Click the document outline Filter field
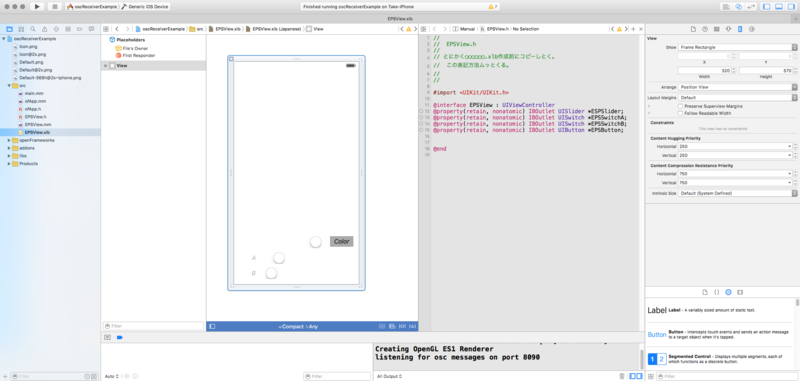This screenshot has height=381, width=800. tap(153, 326)
